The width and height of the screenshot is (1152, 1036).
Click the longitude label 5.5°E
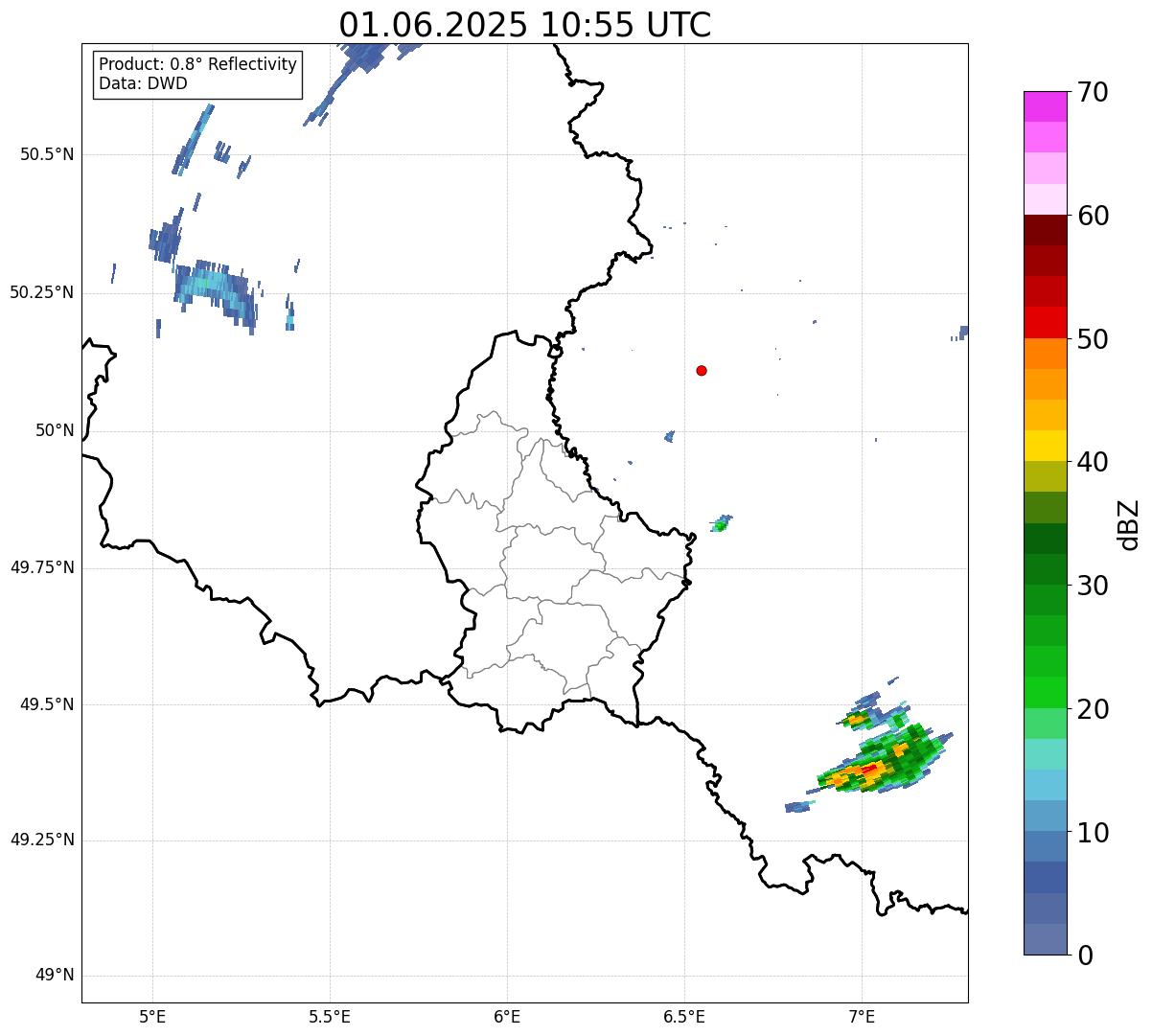click(330, 1016)
